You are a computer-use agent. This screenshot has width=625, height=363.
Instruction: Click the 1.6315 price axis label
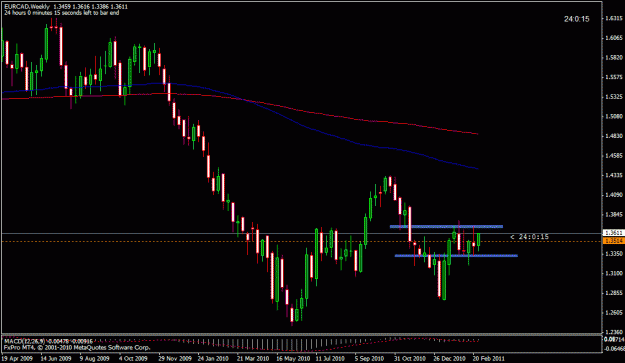pyautogui.click(x=614, y=18)
